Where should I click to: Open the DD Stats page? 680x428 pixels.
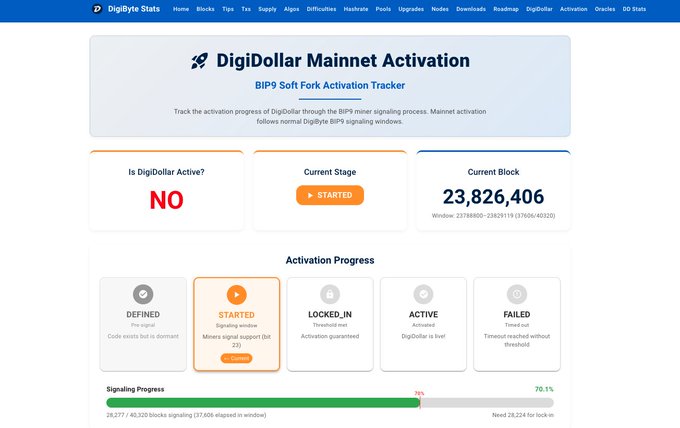[x=634, y=9]
